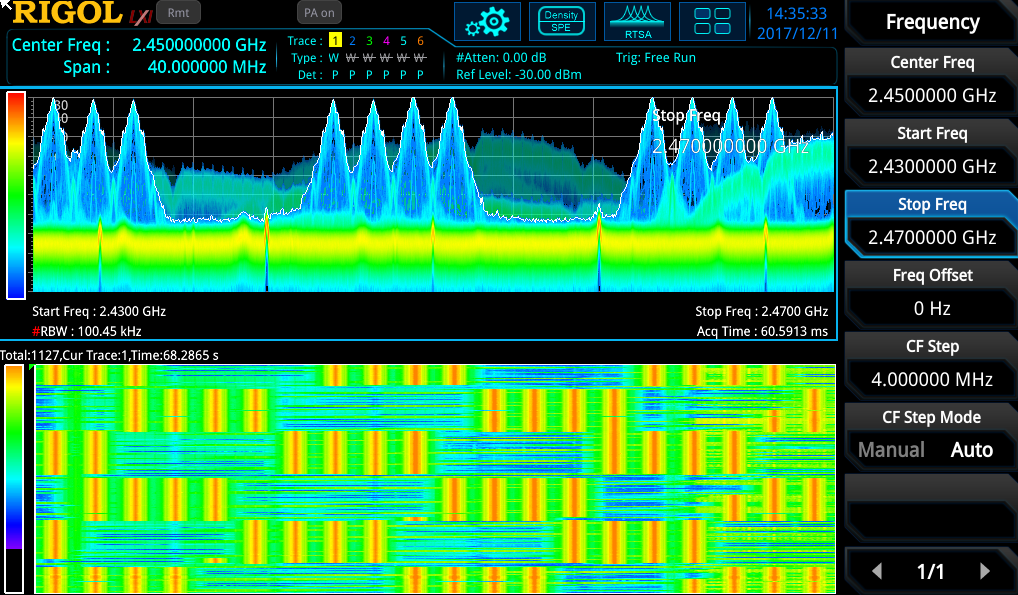The width and height of the screenshot is (1018, 595).
Task: Select Trace 3 indicator
Action: (x=369, y=40)
